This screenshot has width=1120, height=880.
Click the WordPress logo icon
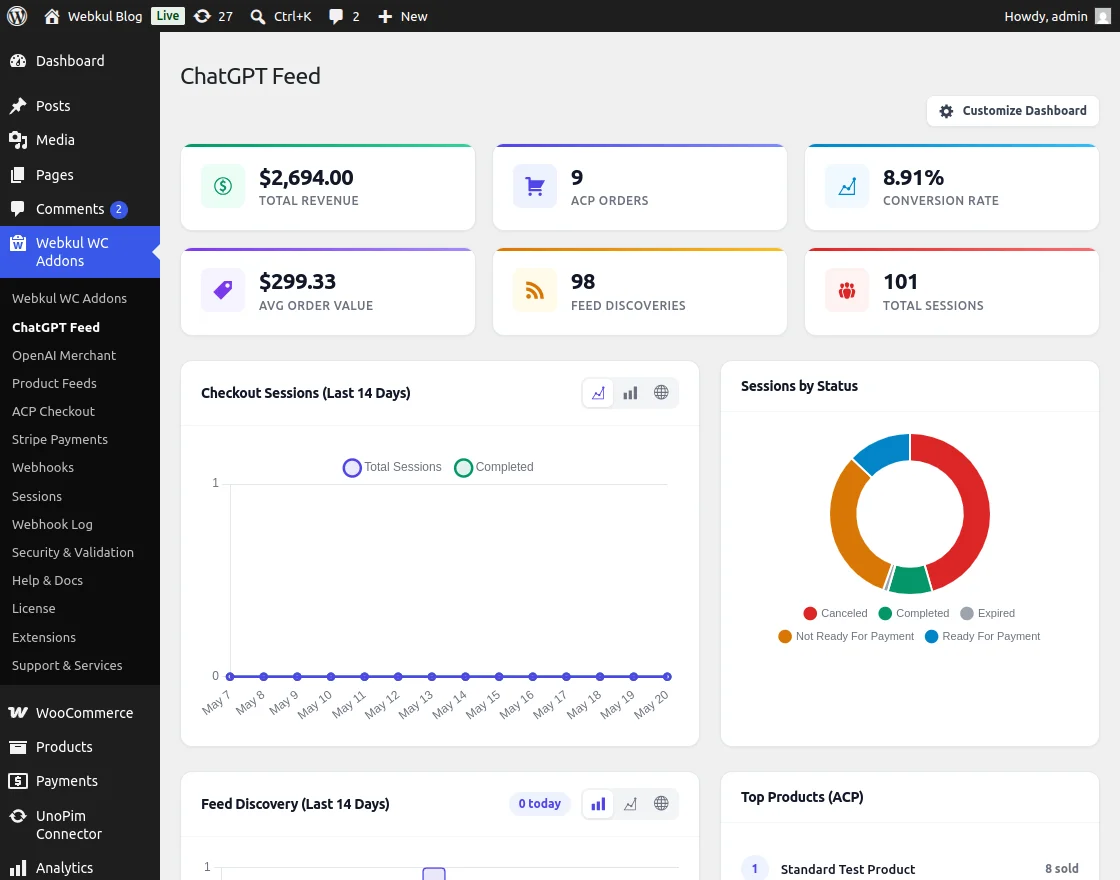coord(17,16)
